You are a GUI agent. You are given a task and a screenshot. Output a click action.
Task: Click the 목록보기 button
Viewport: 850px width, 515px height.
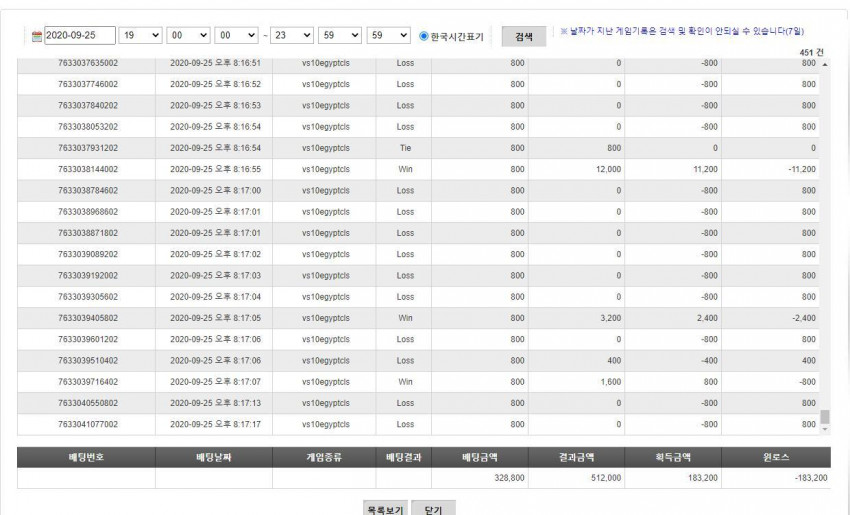pos(385,508)
